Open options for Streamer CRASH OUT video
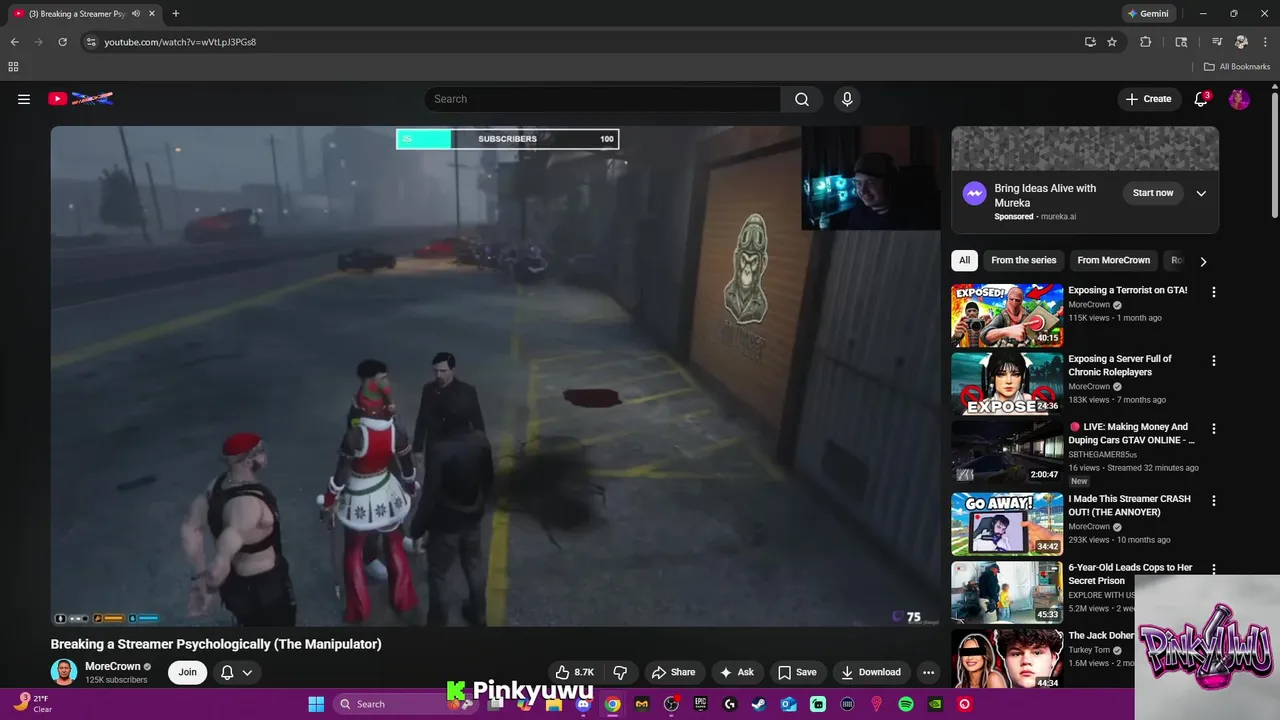 coord(1214,500)
